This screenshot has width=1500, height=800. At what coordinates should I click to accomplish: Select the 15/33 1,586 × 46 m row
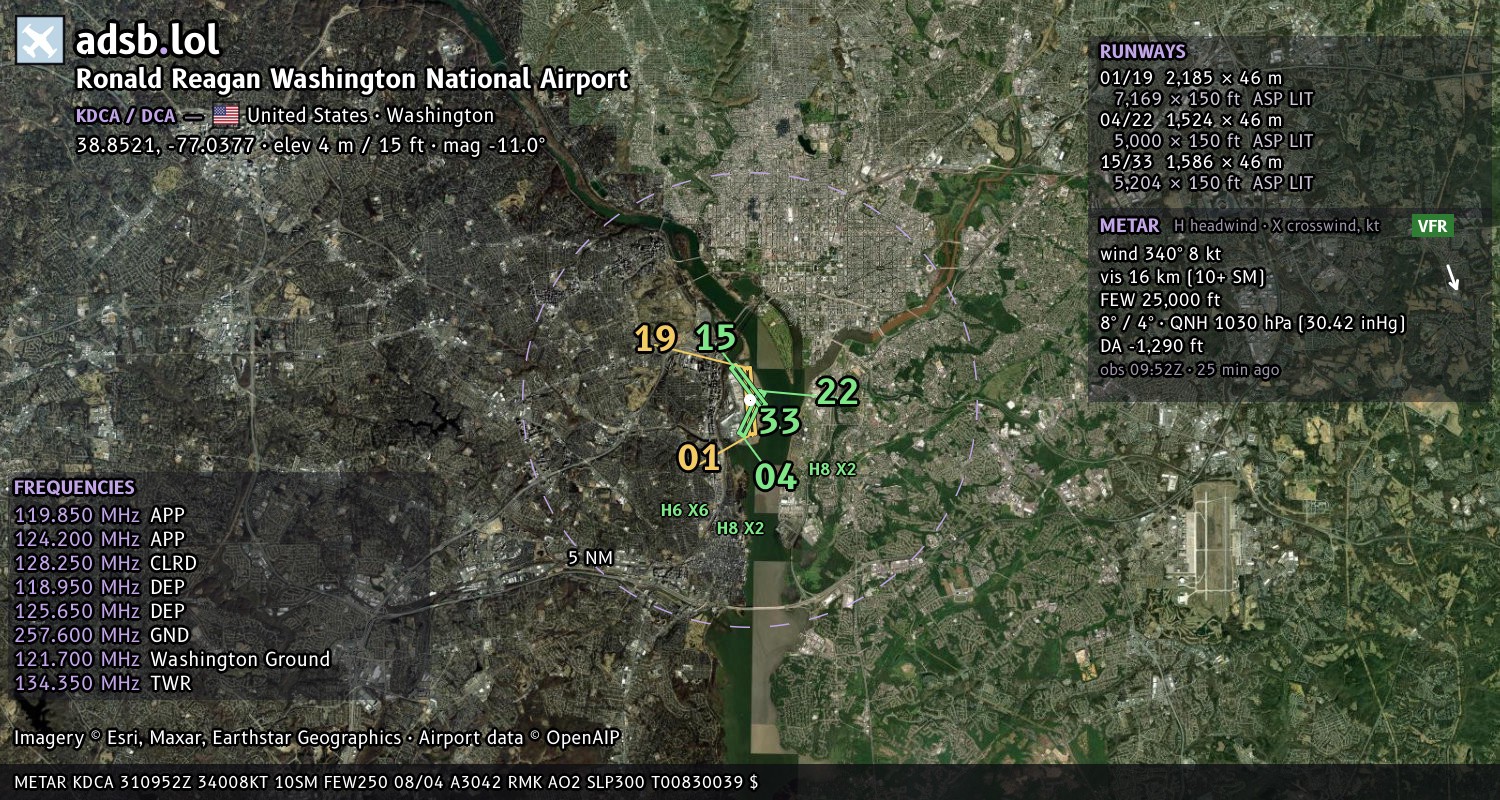(1191, 161)
